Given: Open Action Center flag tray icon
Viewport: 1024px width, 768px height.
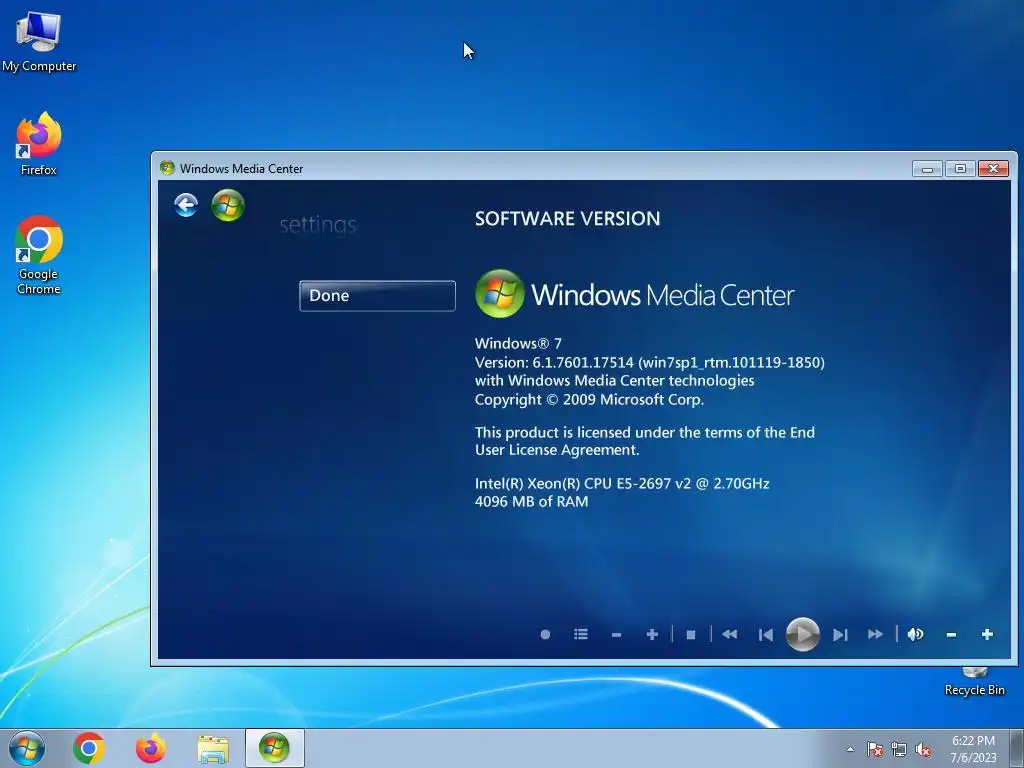Looking at the screenshot, I should pyautogui.click(x=874, y=749).
